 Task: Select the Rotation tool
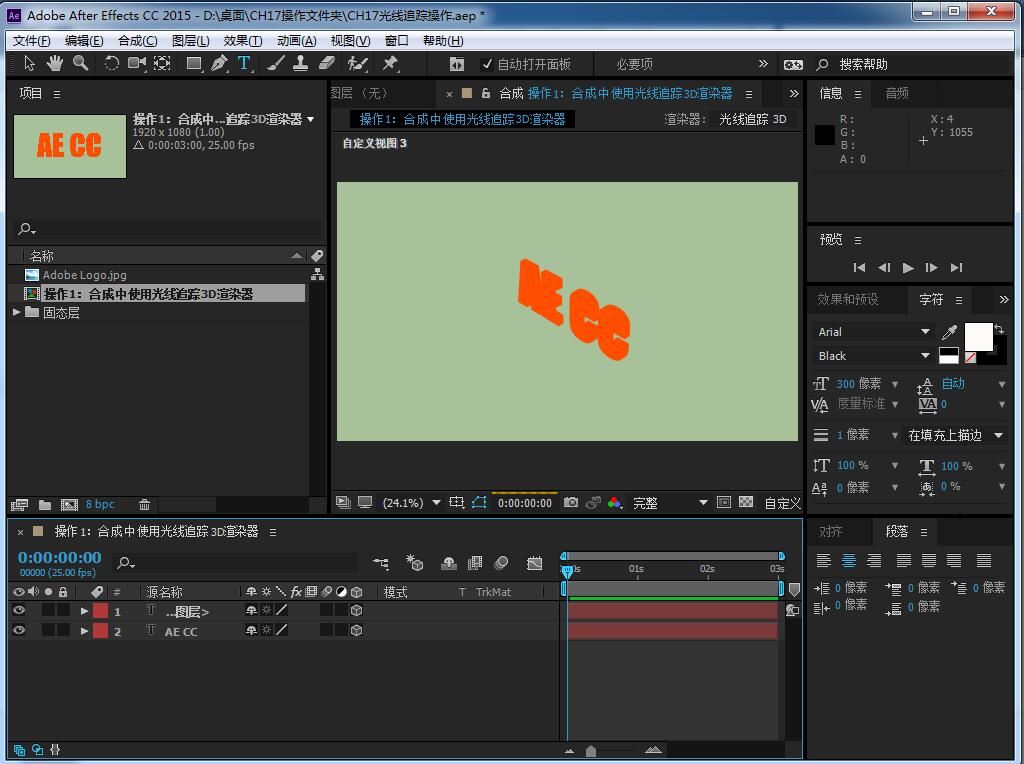pos(111,63)
